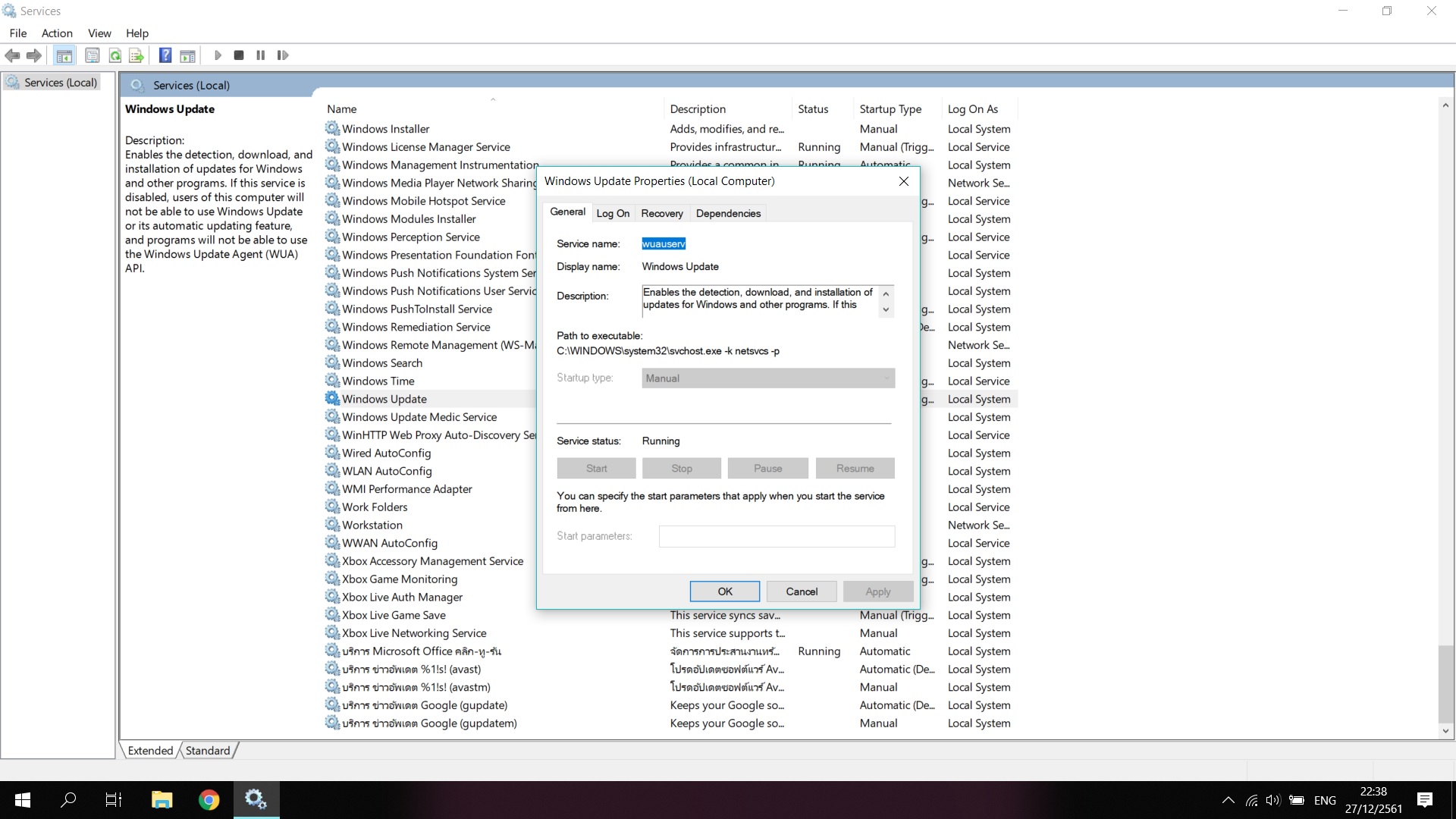Select the General tab in the dialog
Image resolution: width=1456 pixels, height=819 pixels.
(x=567, y=212)
